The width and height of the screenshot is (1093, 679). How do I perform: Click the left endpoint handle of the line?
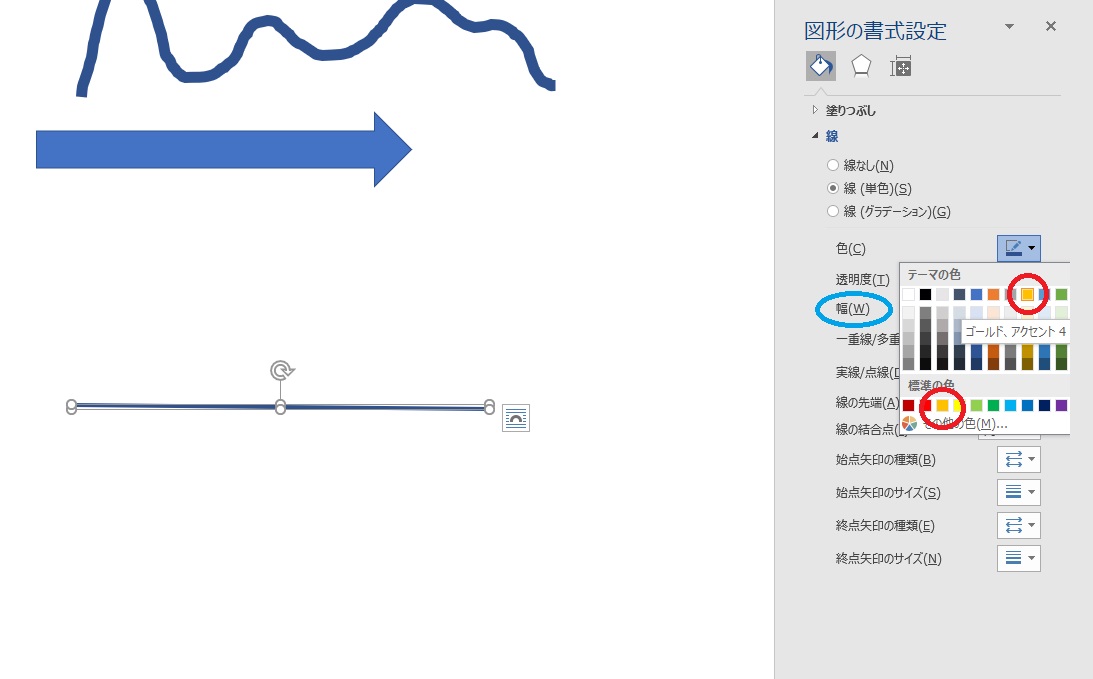71,406
